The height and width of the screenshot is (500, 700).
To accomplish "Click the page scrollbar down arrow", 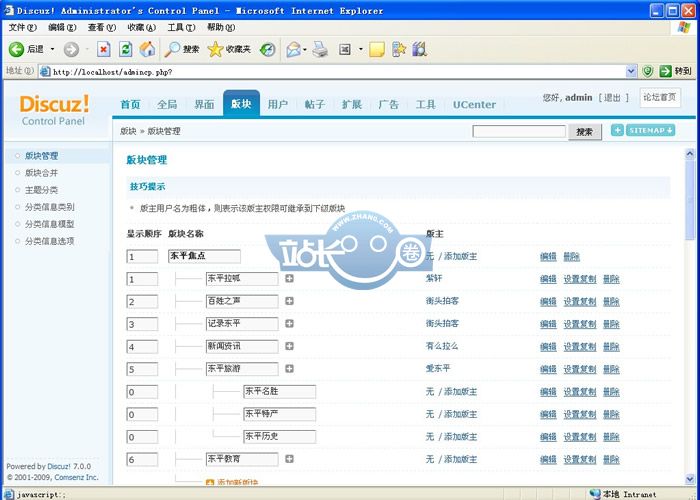I will pos(690,479).
